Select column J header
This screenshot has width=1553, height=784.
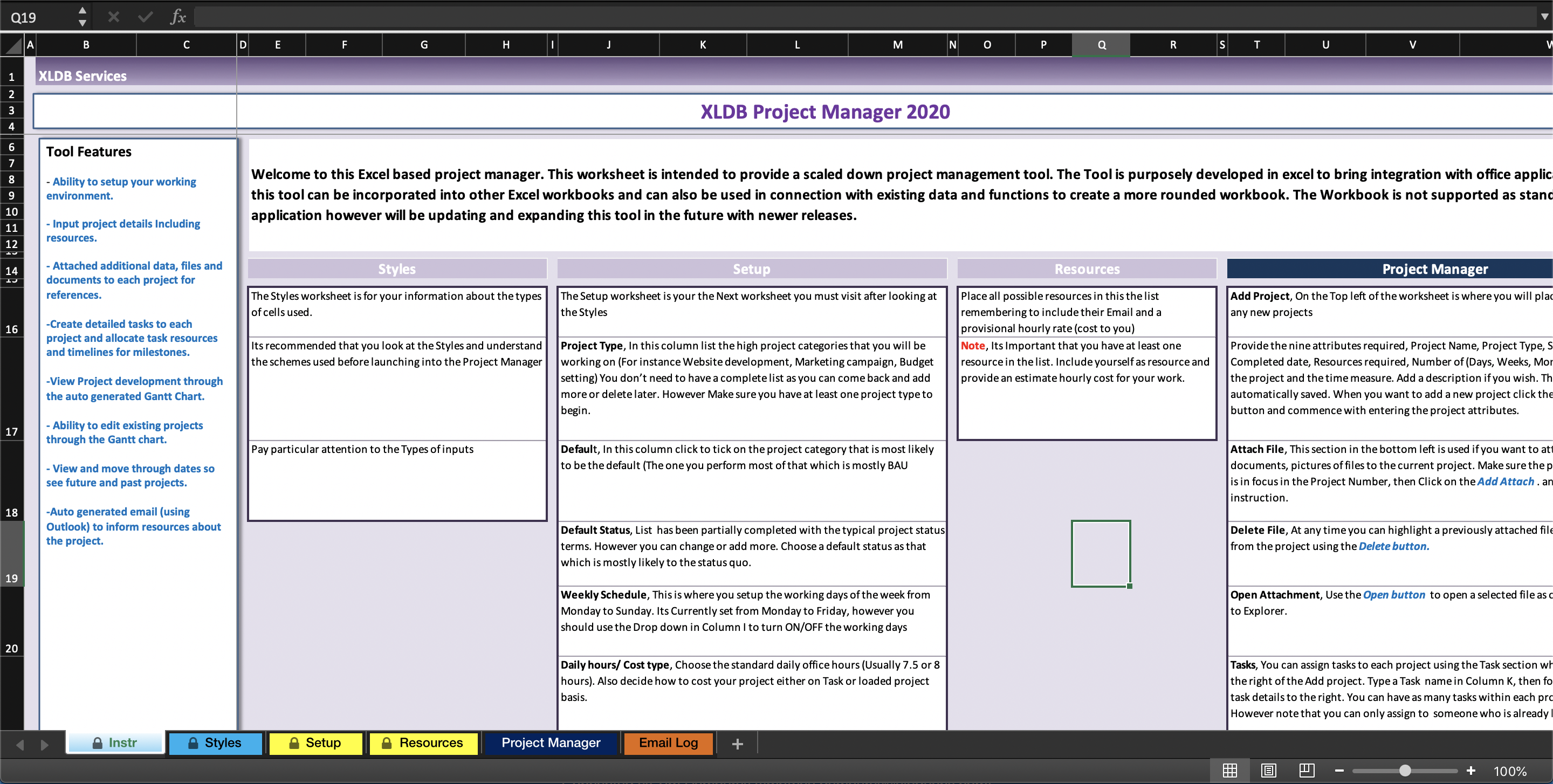tap(609, 45)
